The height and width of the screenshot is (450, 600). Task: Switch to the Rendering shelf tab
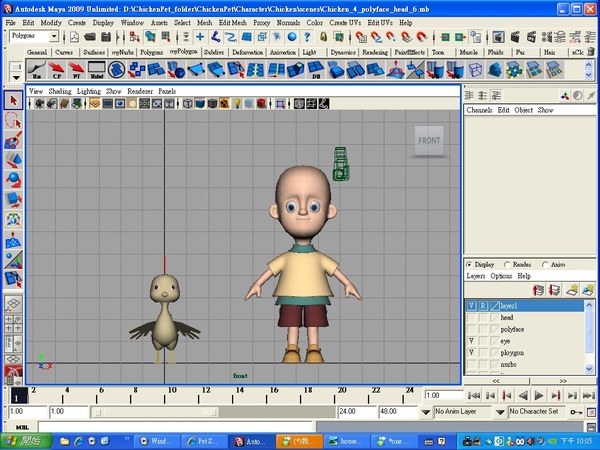[375, 52]
